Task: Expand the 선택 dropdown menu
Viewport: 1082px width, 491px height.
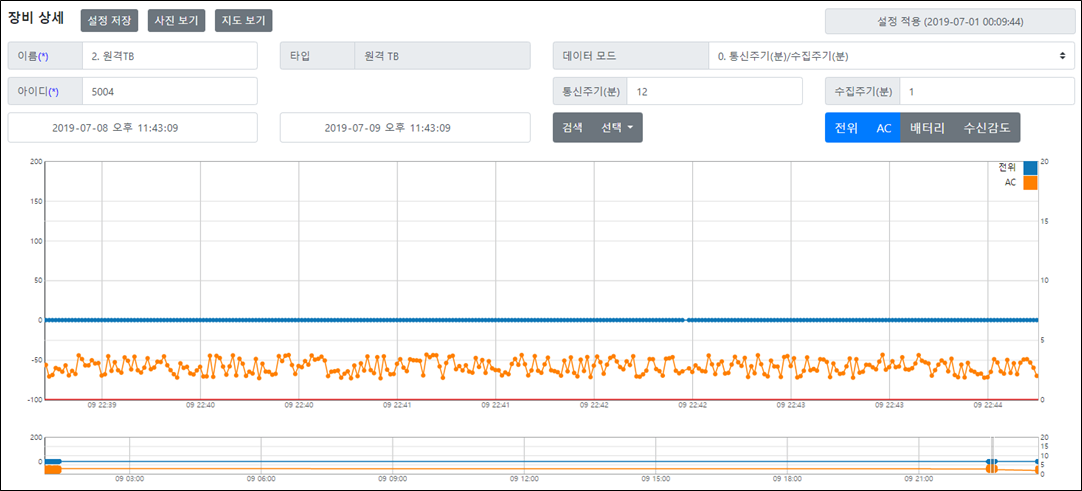Action: 616,128
